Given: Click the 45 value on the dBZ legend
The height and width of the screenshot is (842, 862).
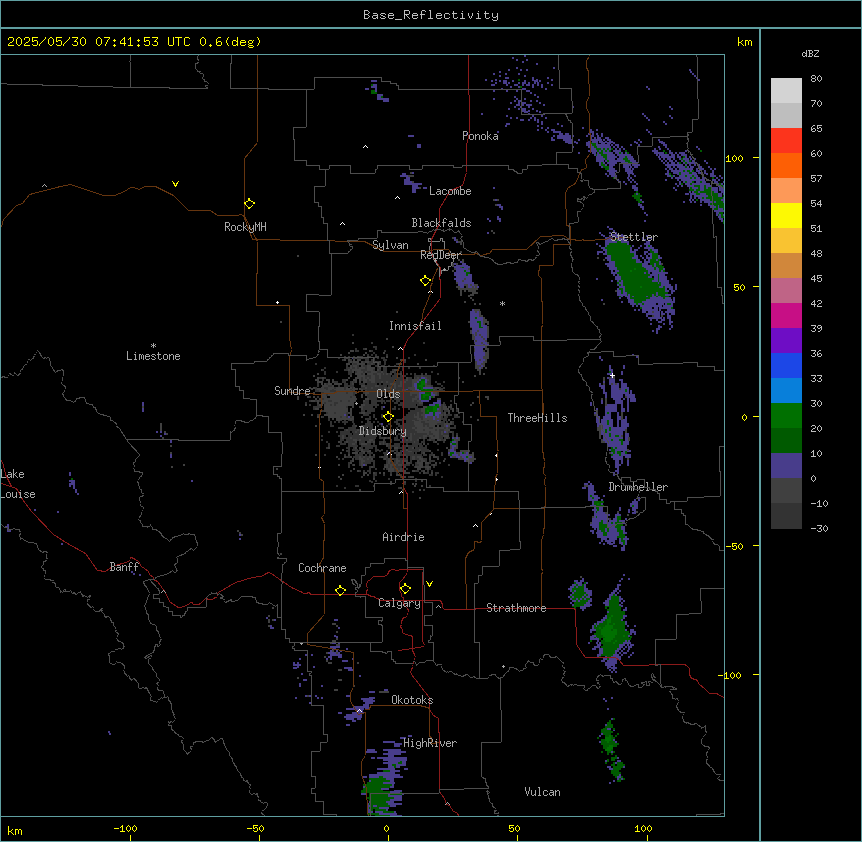Looking at the screenshot, I should (816, 279).
